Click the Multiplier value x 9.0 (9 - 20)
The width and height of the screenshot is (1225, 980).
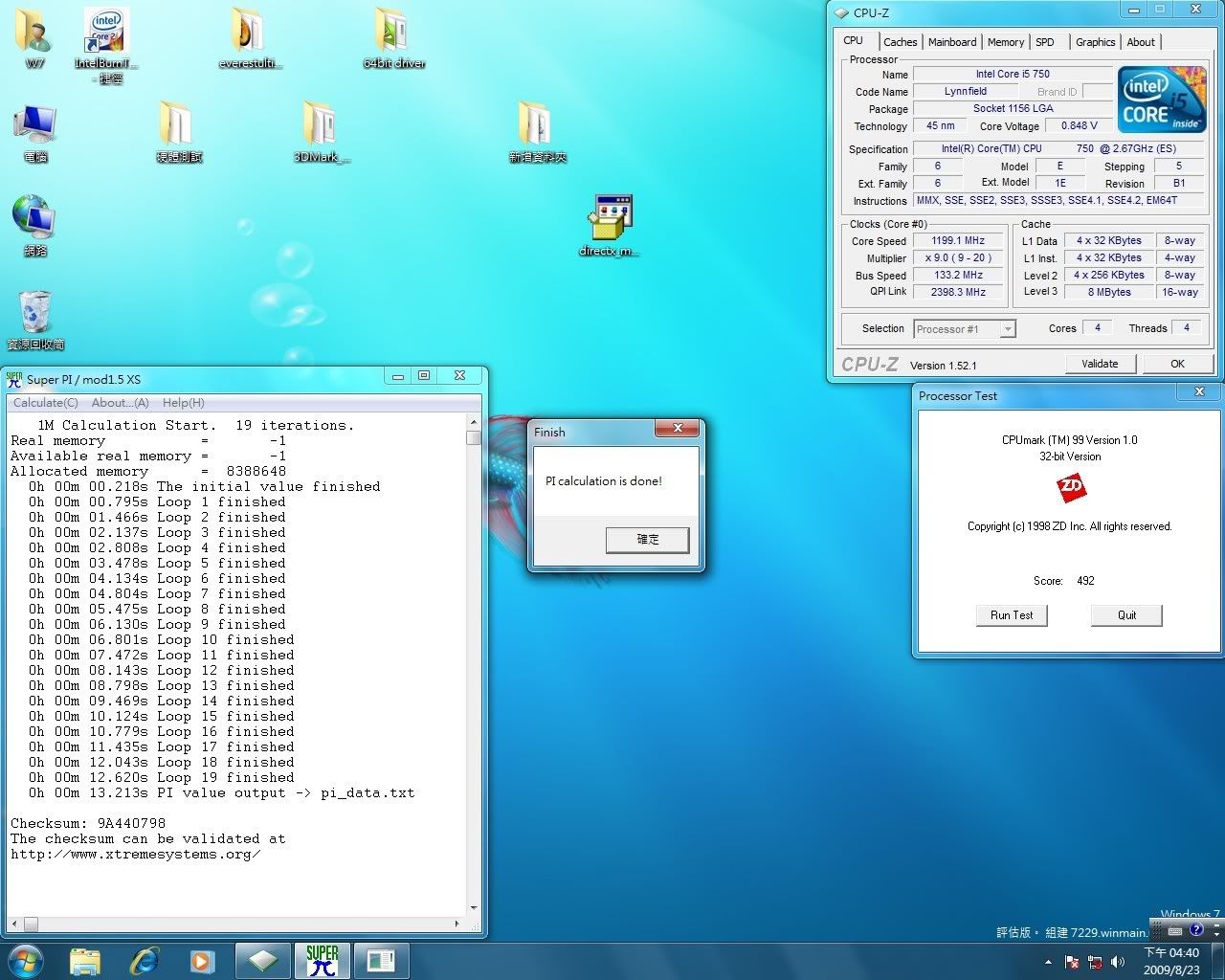tap(958, 258)
